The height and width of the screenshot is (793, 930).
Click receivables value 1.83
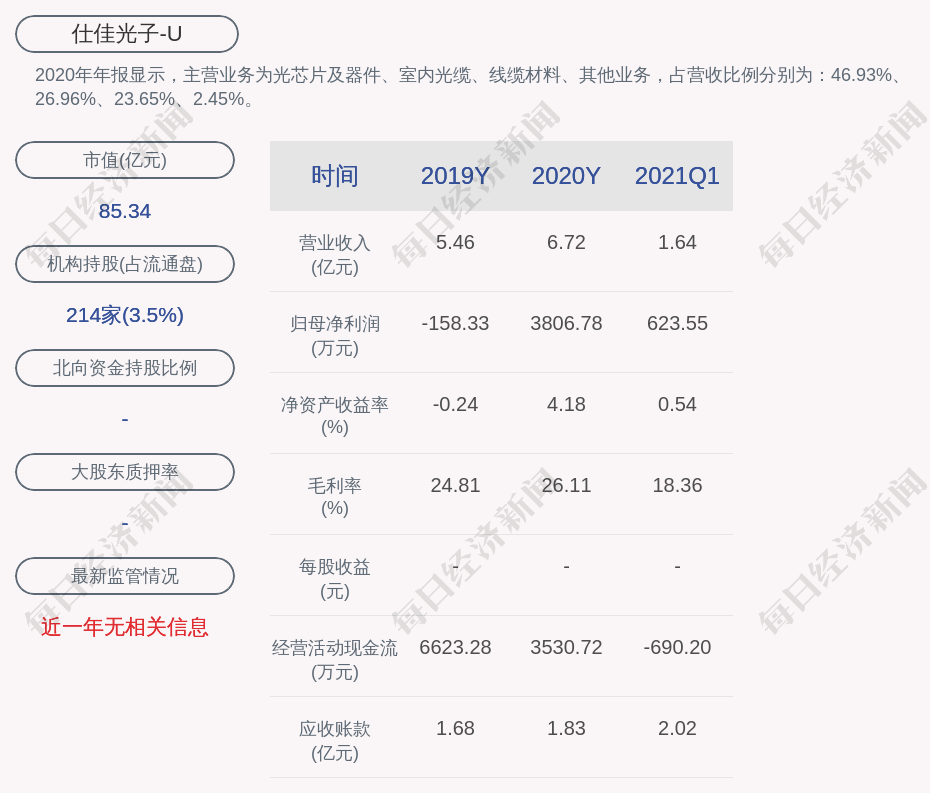(x=566, y=728)
